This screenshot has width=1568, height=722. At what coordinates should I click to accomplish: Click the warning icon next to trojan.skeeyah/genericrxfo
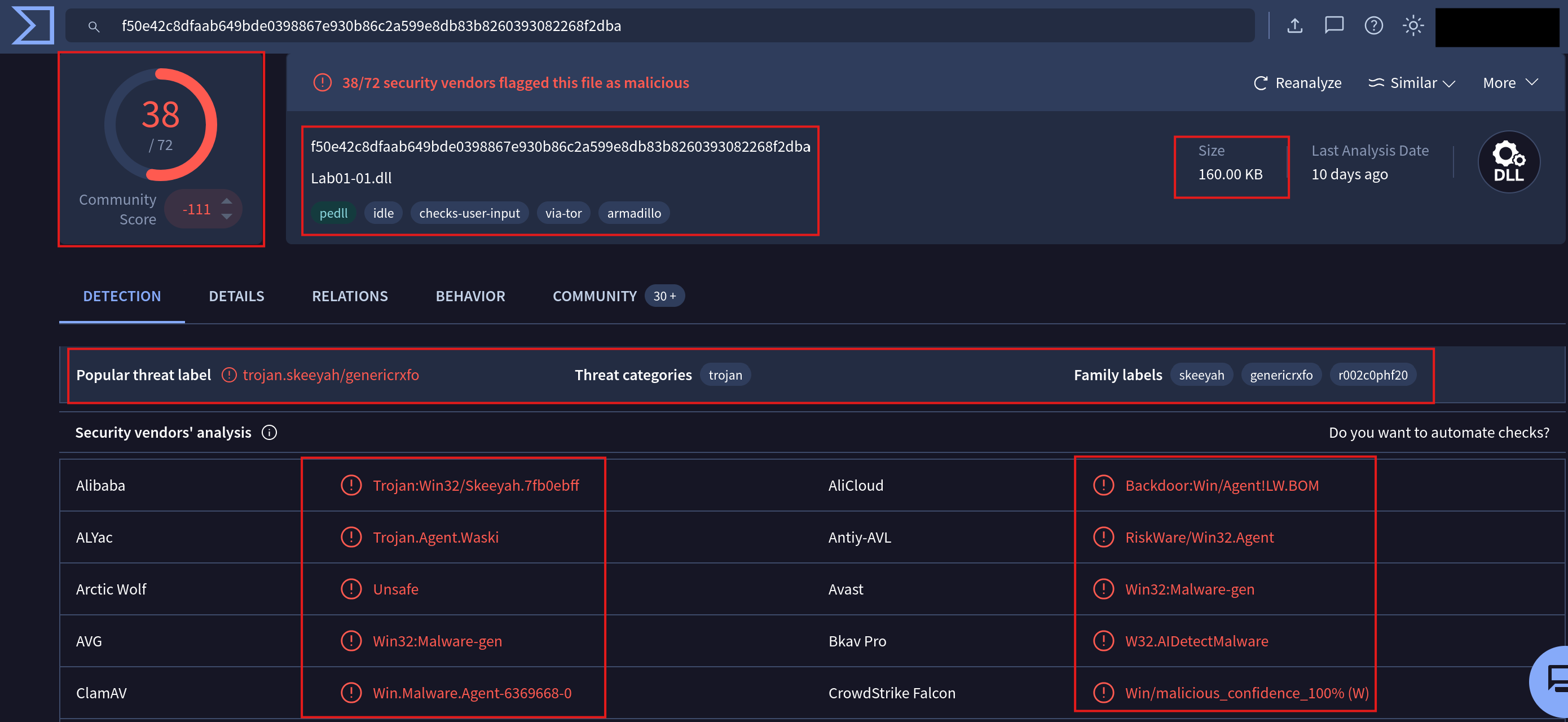tap(229, 375)
